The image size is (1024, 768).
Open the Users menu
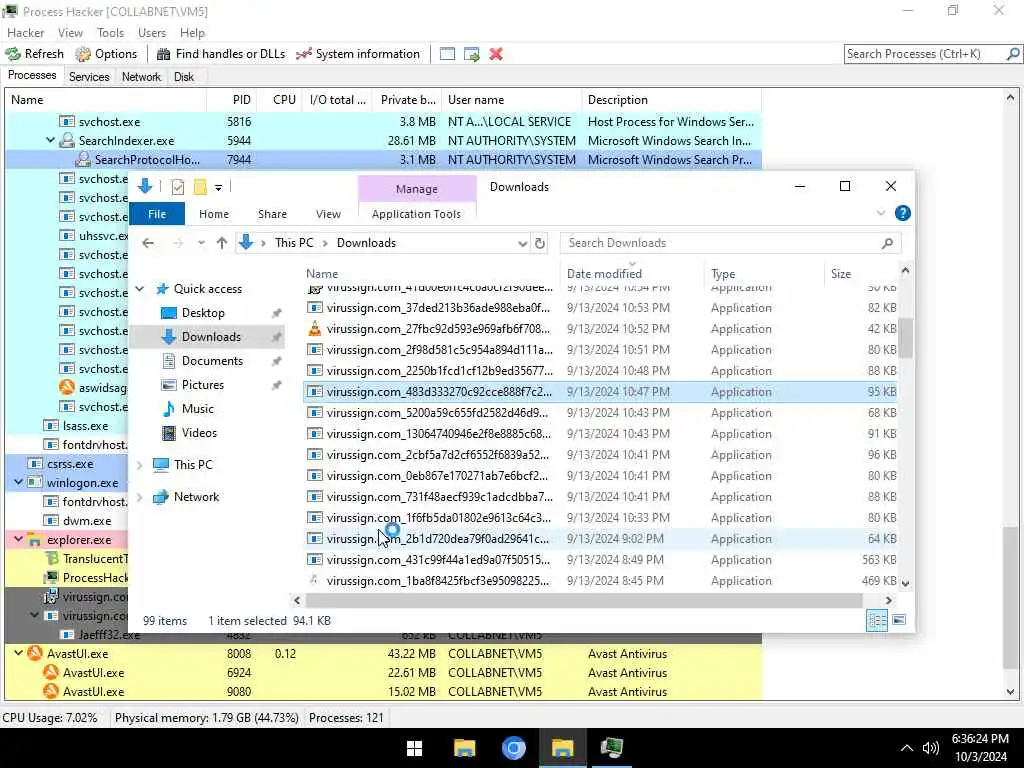(152, 33)
